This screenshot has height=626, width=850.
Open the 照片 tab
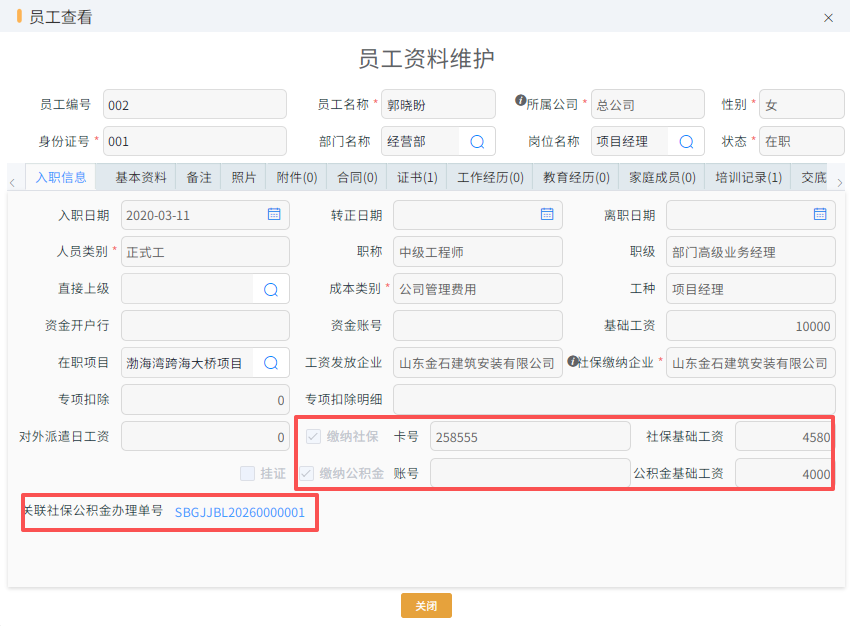[x=243, y=177]
